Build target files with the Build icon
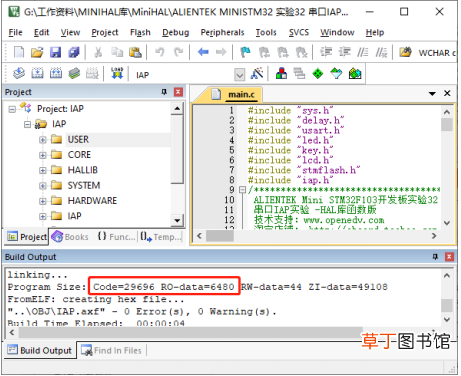Viewport: 461px width, 376px height. coord(37,73)
